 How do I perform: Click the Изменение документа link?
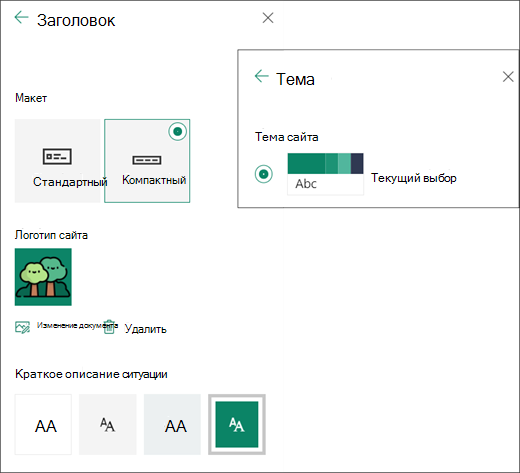77,325
